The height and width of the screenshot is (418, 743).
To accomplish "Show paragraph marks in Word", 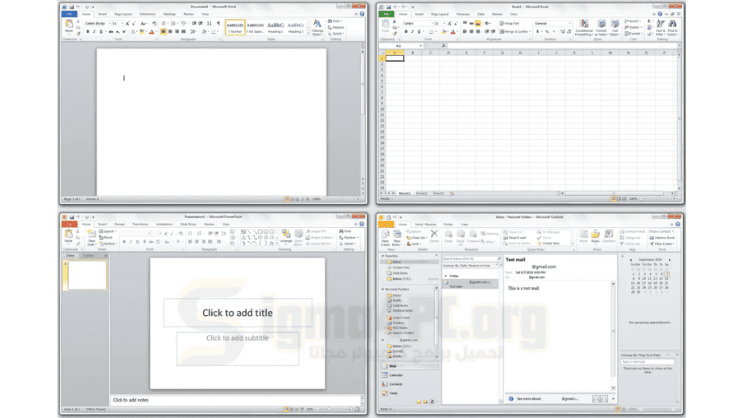I will 218,23.
